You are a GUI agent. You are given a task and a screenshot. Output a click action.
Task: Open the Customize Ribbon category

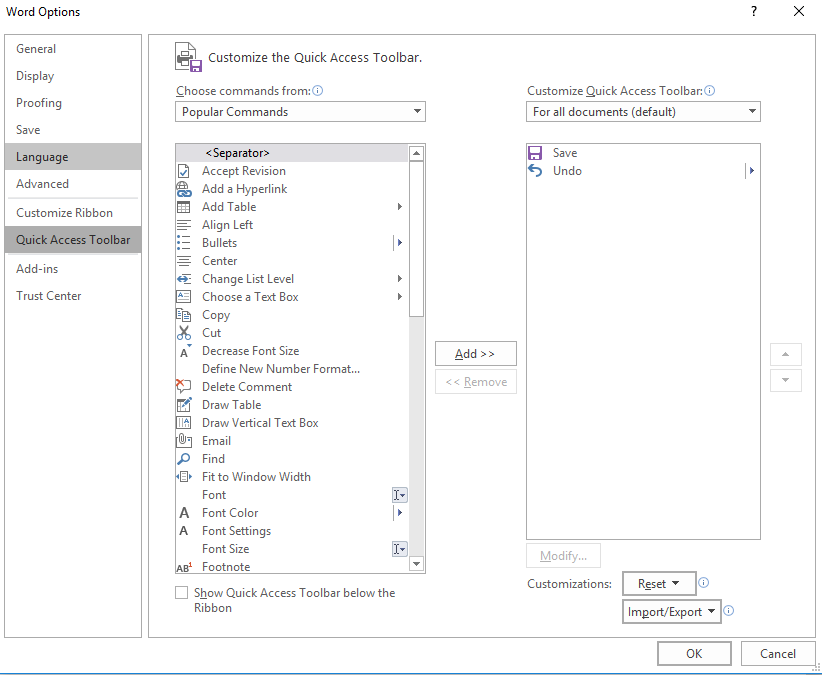click(x=73, y=213)
